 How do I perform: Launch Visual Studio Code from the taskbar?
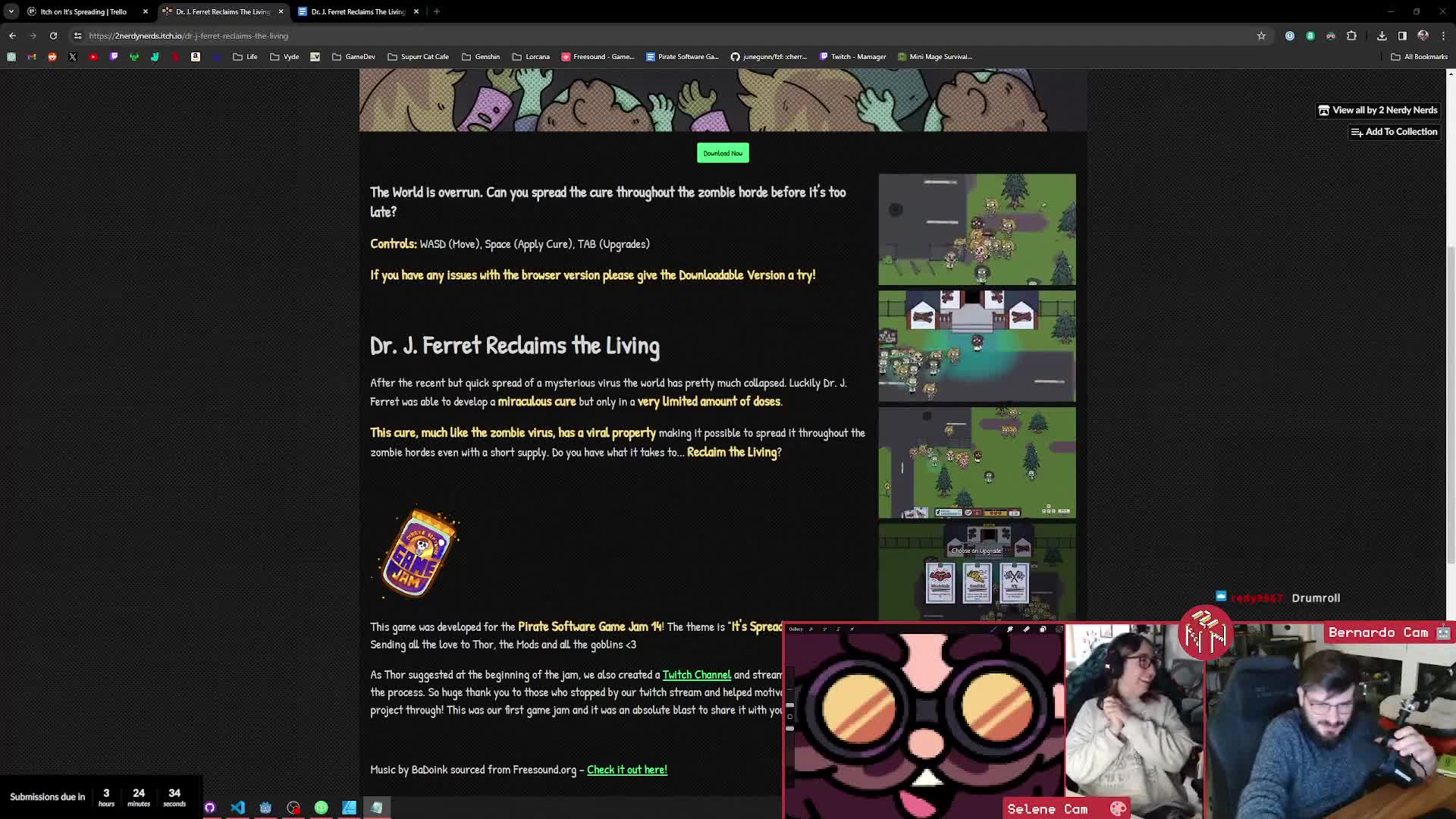[x=237, y=808]
